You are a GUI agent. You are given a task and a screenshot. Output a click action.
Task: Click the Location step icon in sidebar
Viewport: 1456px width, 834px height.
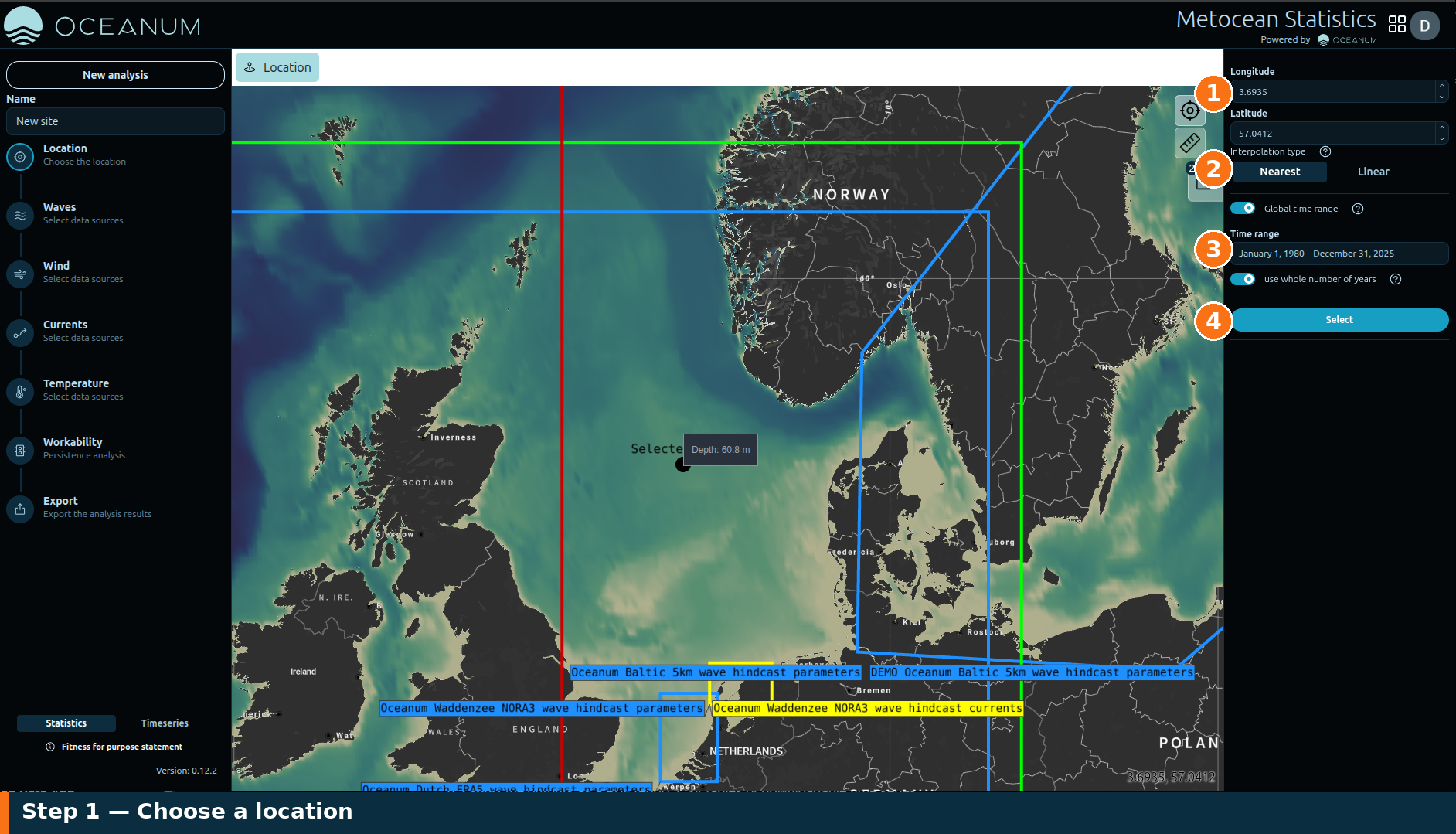[x=20, y=157]
